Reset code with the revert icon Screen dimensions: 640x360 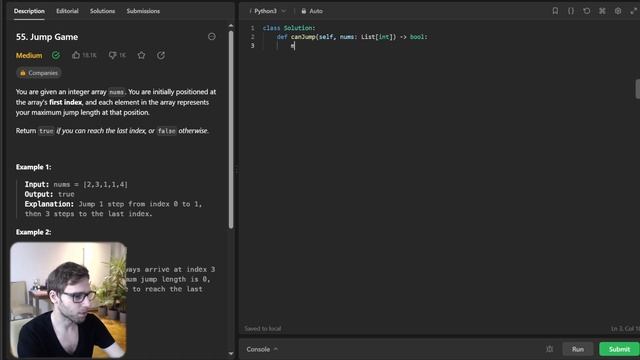point(587,11)
